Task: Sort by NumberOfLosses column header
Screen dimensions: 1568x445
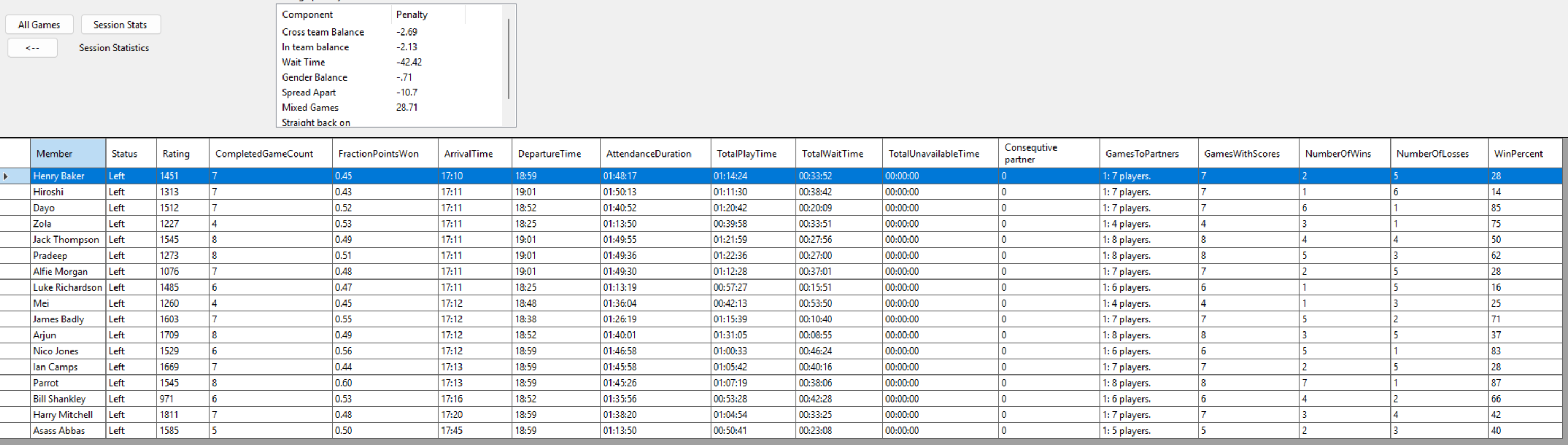Action: (x=1439, y=154)
